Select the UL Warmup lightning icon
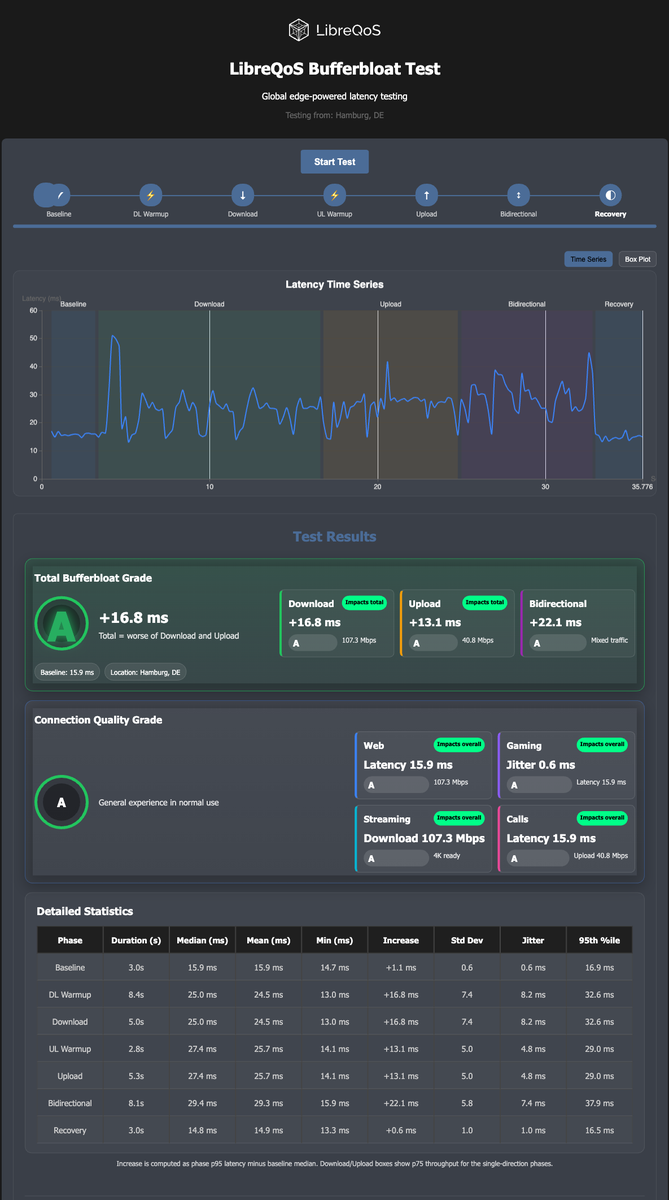Image resolution: width=669 pixels, height=1200 pixels. (335, 195)
